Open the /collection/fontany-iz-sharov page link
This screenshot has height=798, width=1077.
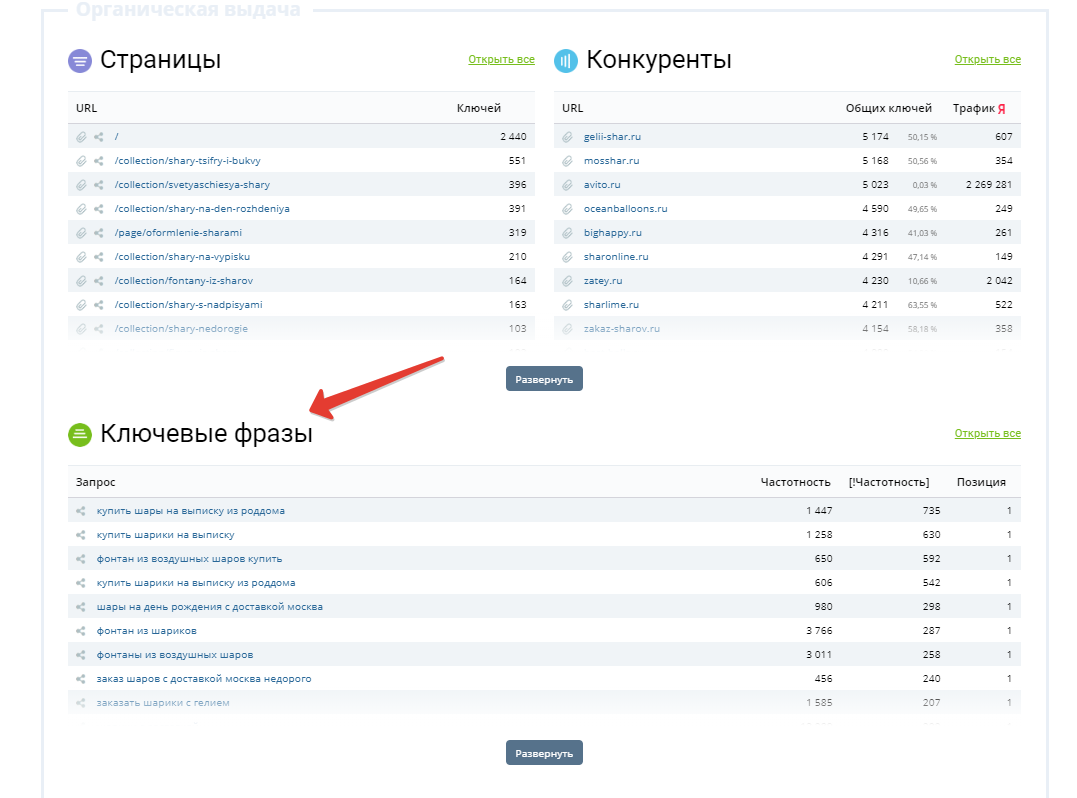tap(183, 281)
